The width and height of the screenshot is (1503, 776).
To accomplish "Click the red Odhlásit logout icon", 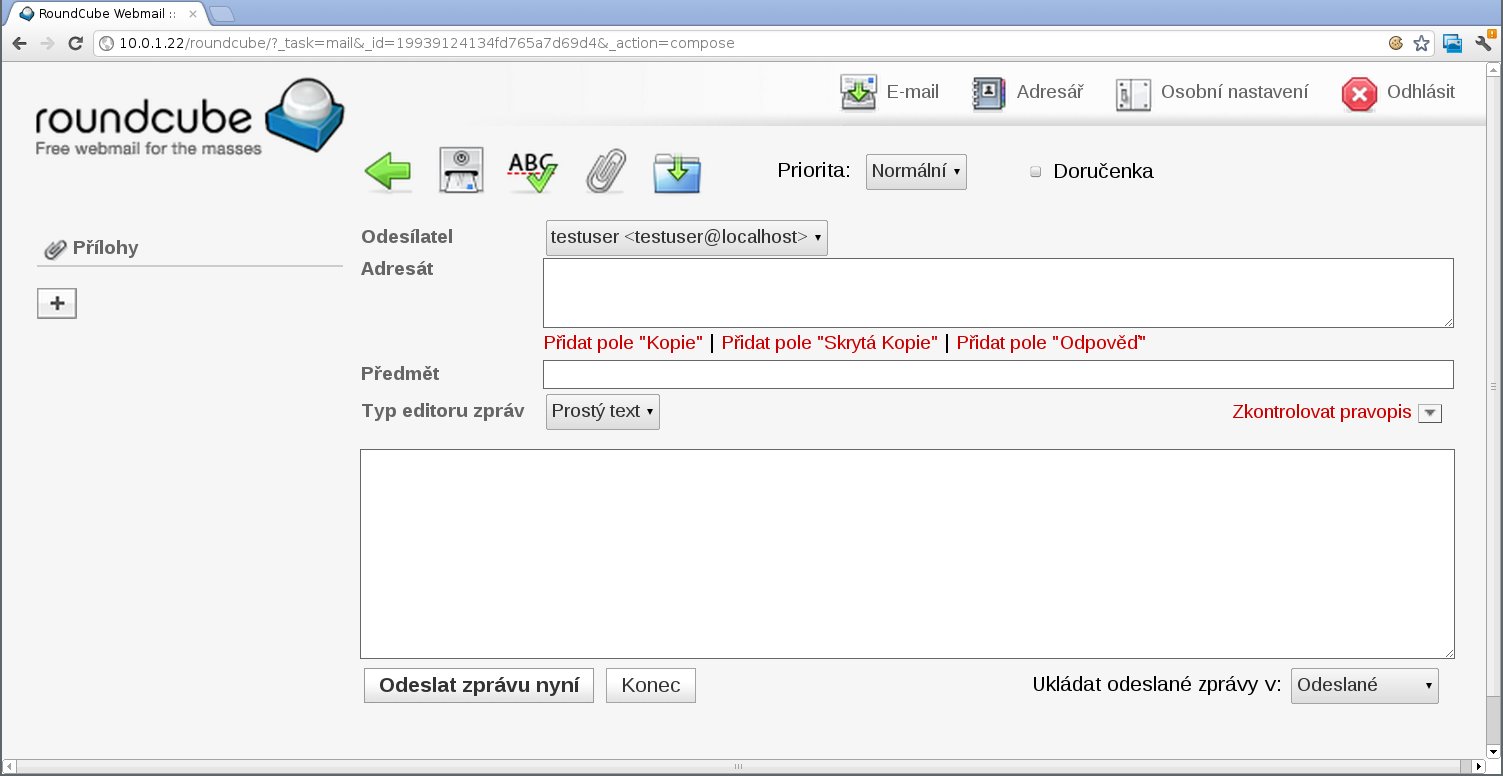I will click(x=1359, y=94).
